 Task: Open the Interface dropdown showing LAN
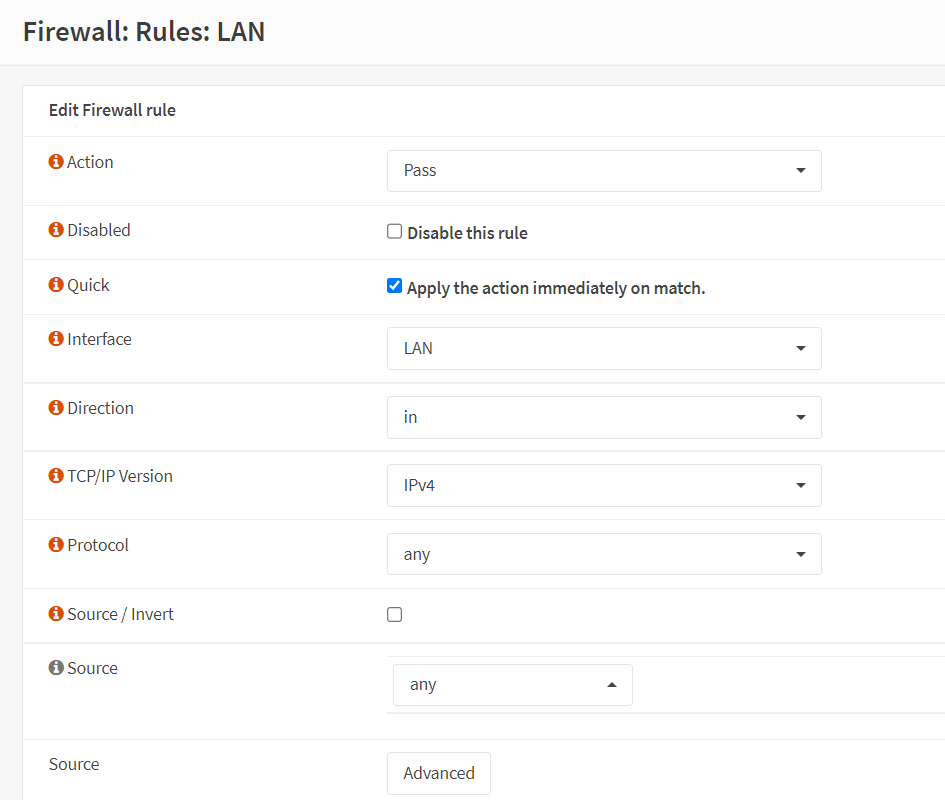(604, 349)
